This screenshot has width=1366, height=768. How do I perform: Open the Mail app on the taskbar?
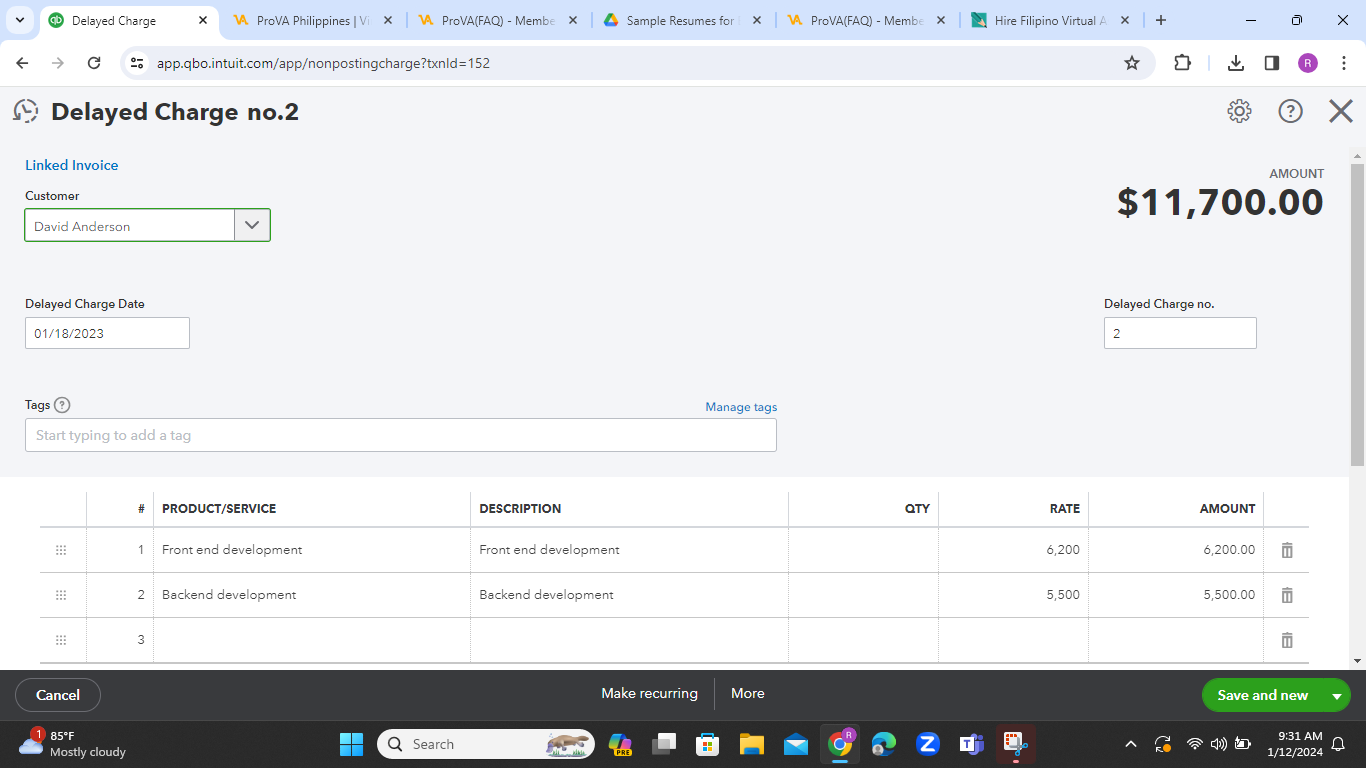click(x=796, y=744)
